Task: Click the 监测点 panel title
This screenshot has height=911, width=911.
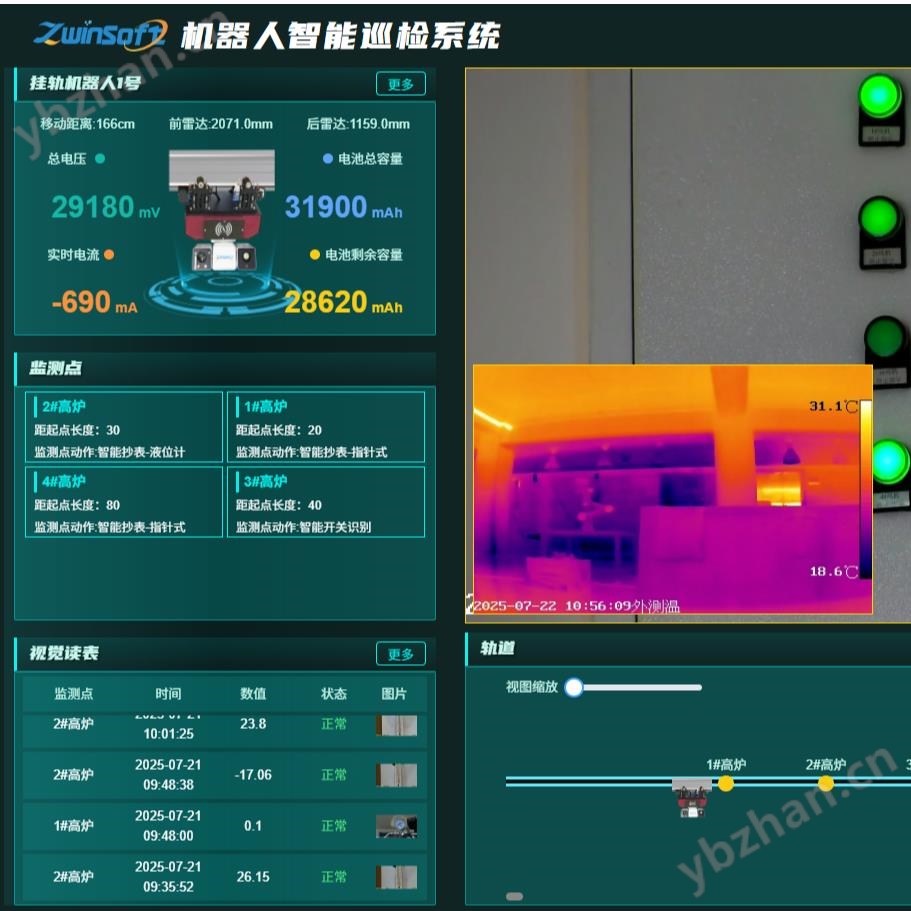Action: click(x=56, y=368)
